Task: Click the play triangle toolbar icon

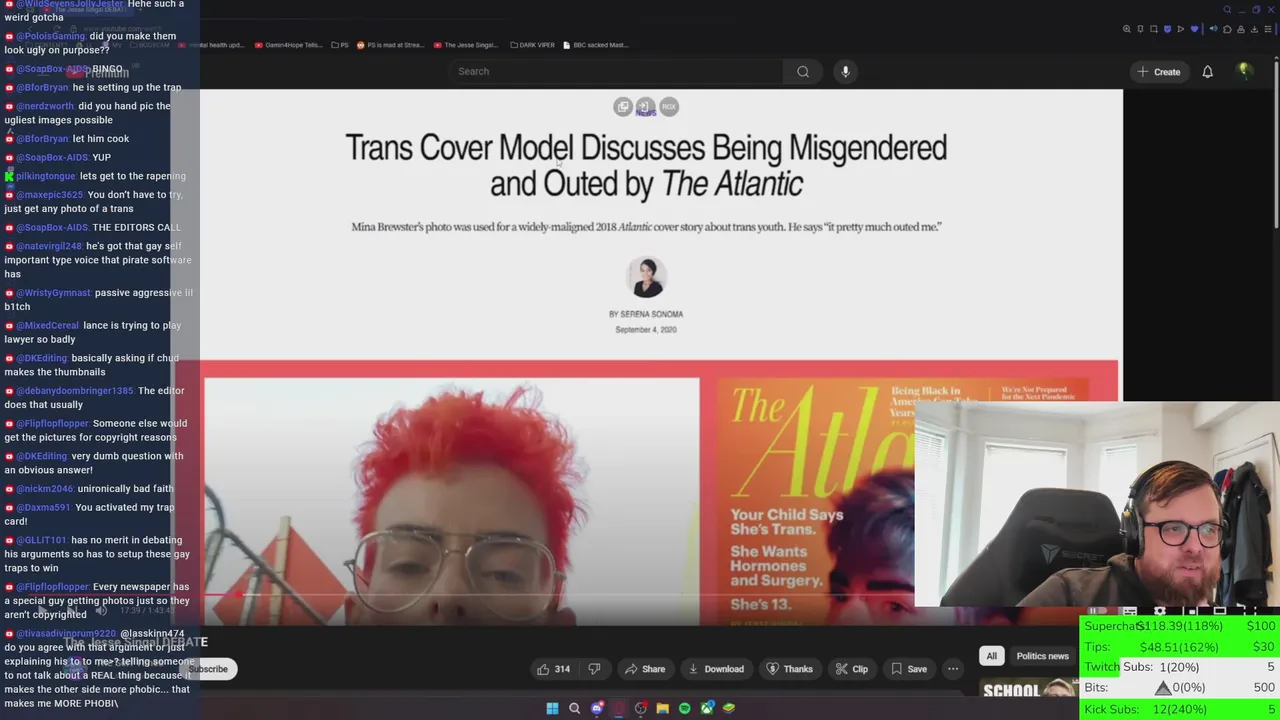Action: click(1180, 29)
